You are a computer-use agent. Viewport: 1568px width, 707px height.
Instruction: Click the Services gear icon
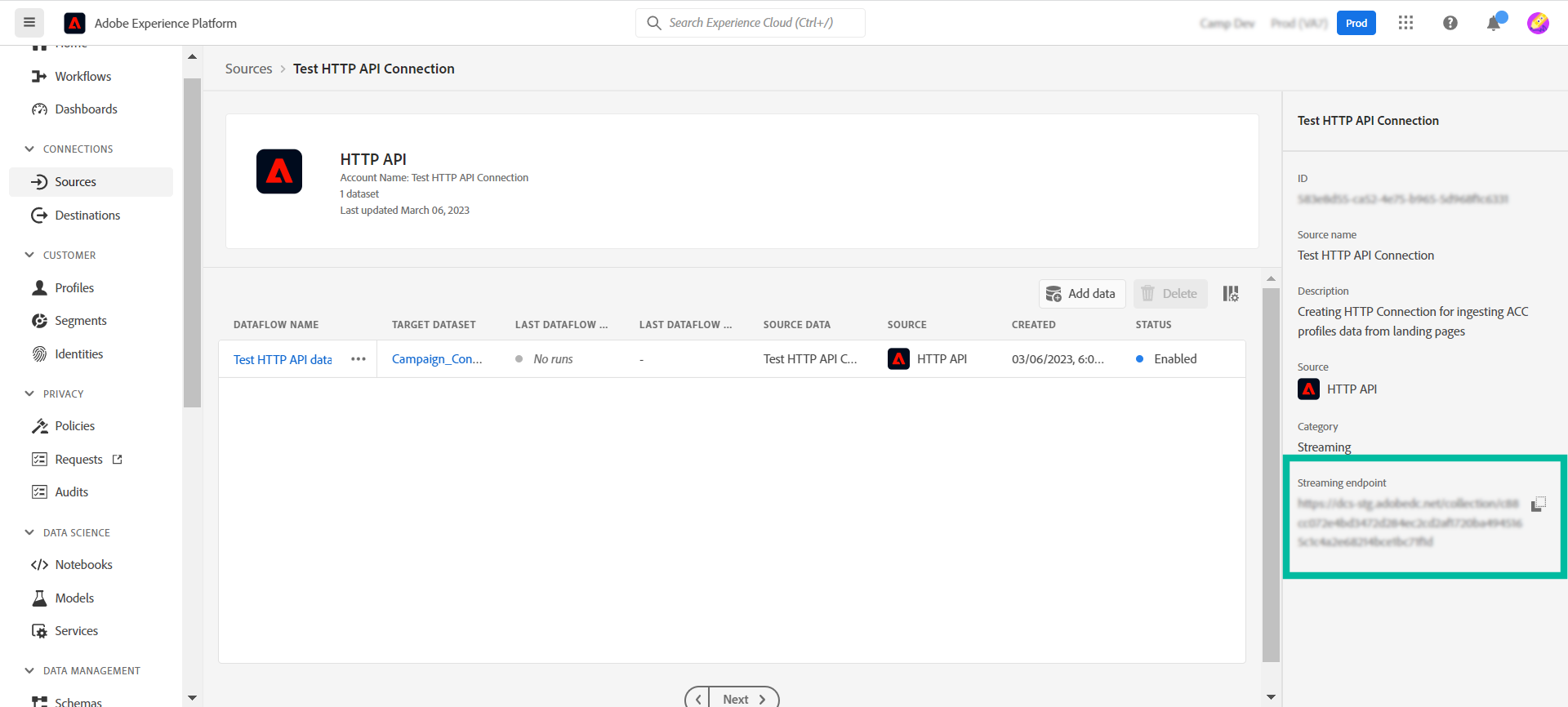(39, 631)
